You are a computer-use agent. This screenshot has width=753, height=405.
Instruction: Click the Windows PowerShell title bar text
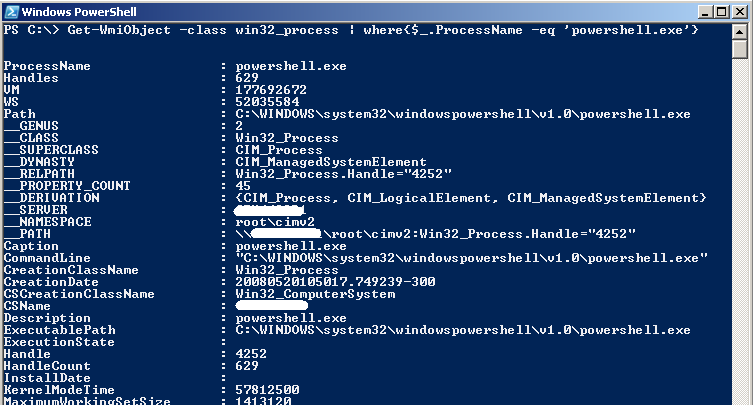(79, 12)
